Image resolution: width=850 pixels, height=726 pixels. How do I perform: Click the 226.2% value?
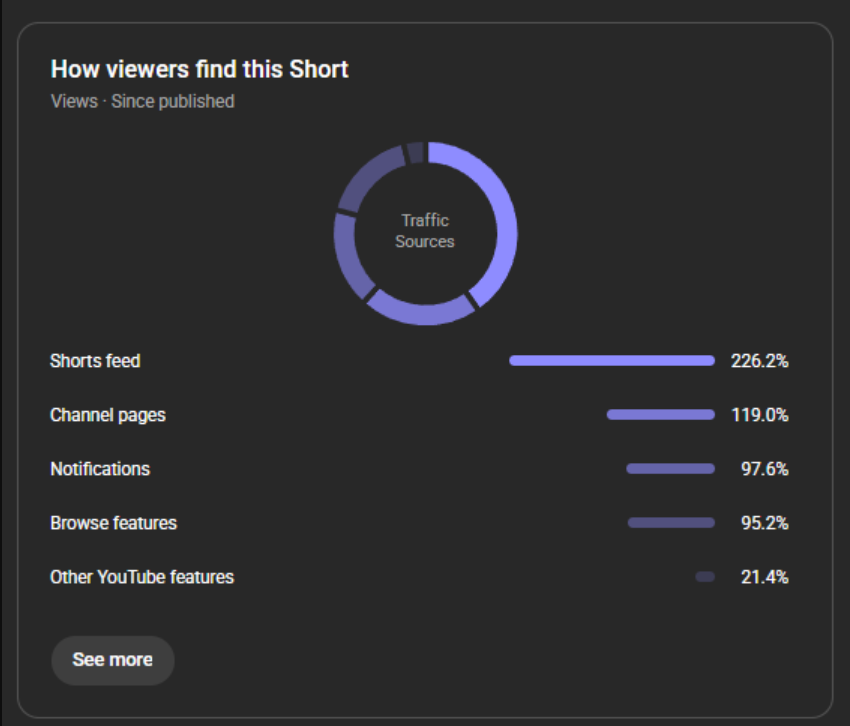(x=759, y=361)
